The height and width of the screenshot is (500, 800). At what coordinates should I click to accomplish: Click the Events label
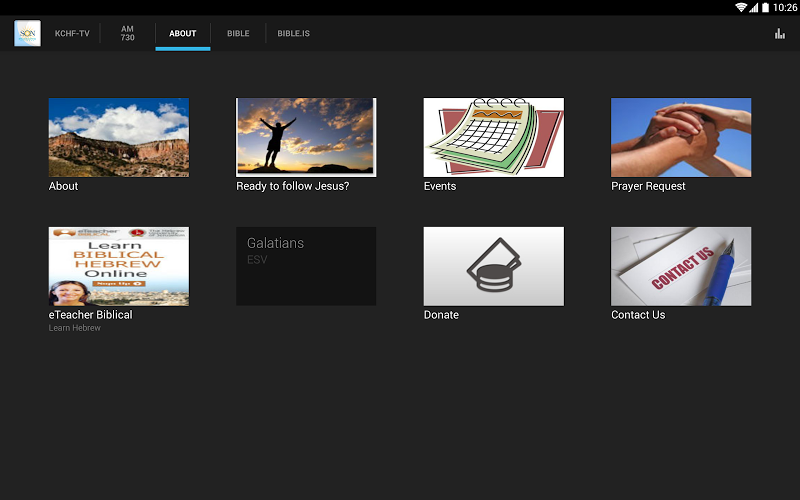[440, 186]
